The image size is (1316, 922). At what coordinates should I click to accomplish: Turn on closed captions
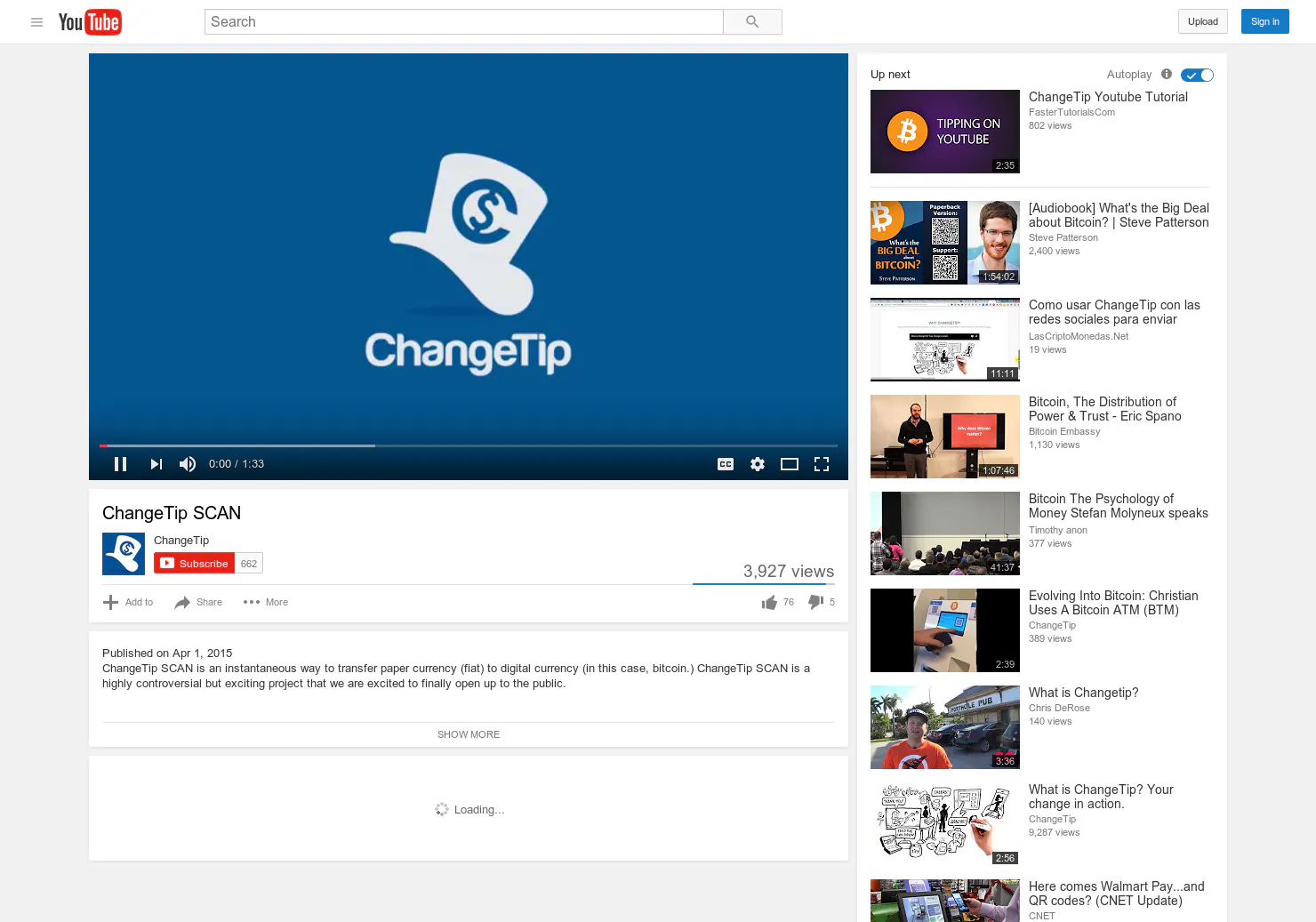pyautogui.click(x=726, y=464)
